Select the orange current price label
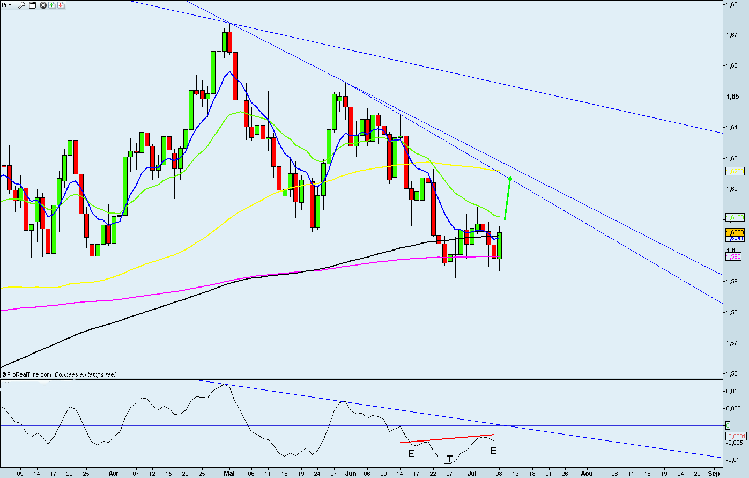This screenshot has width=749, height=478. pos(735,233)
